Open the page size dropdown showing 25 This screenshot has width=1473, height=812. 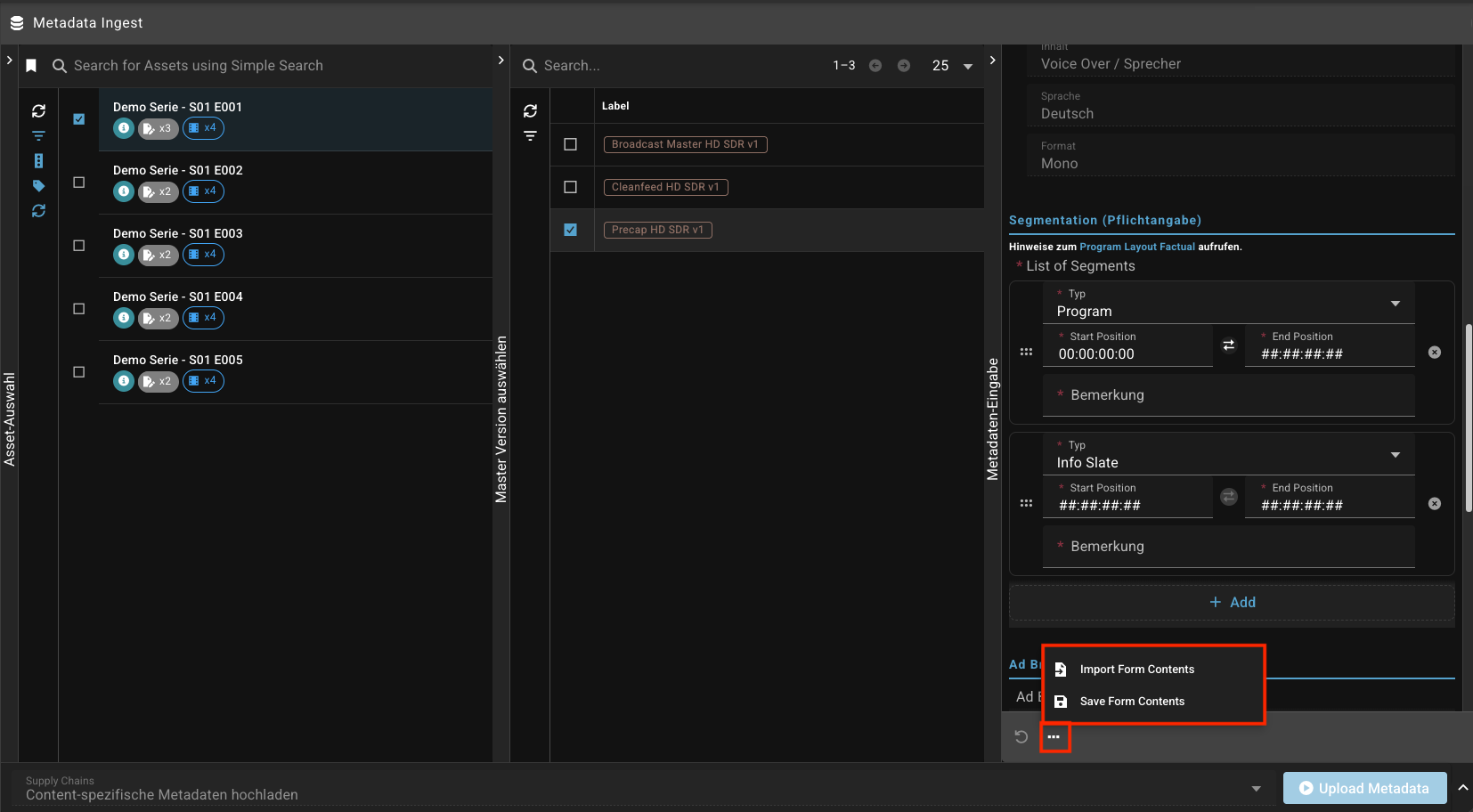(x=953, y=66)
